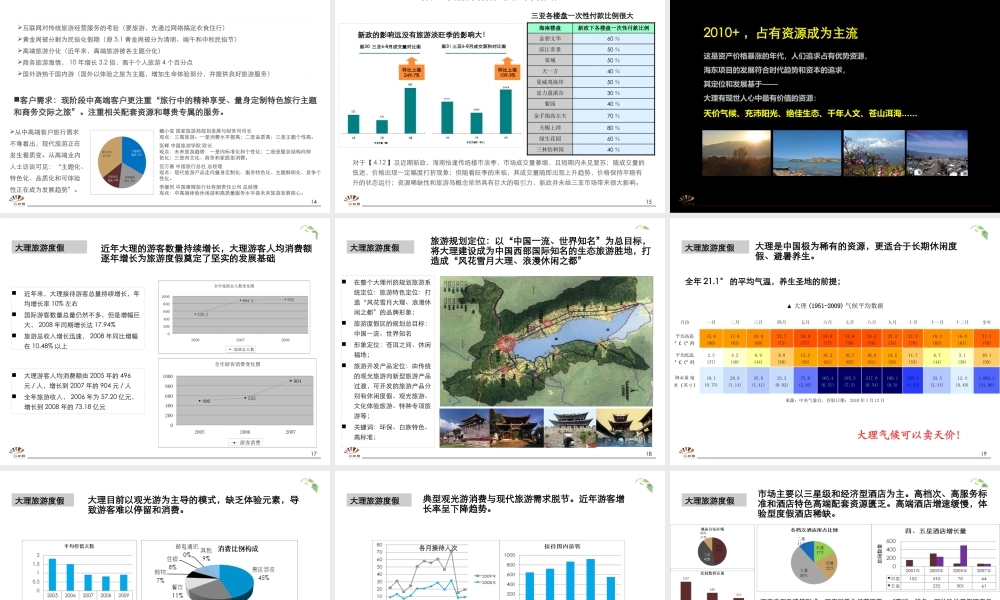This screenshot has height=600, width=1000.
Task: Select the village rooftops photo on black slide
Action: click(x=937, y=153)
